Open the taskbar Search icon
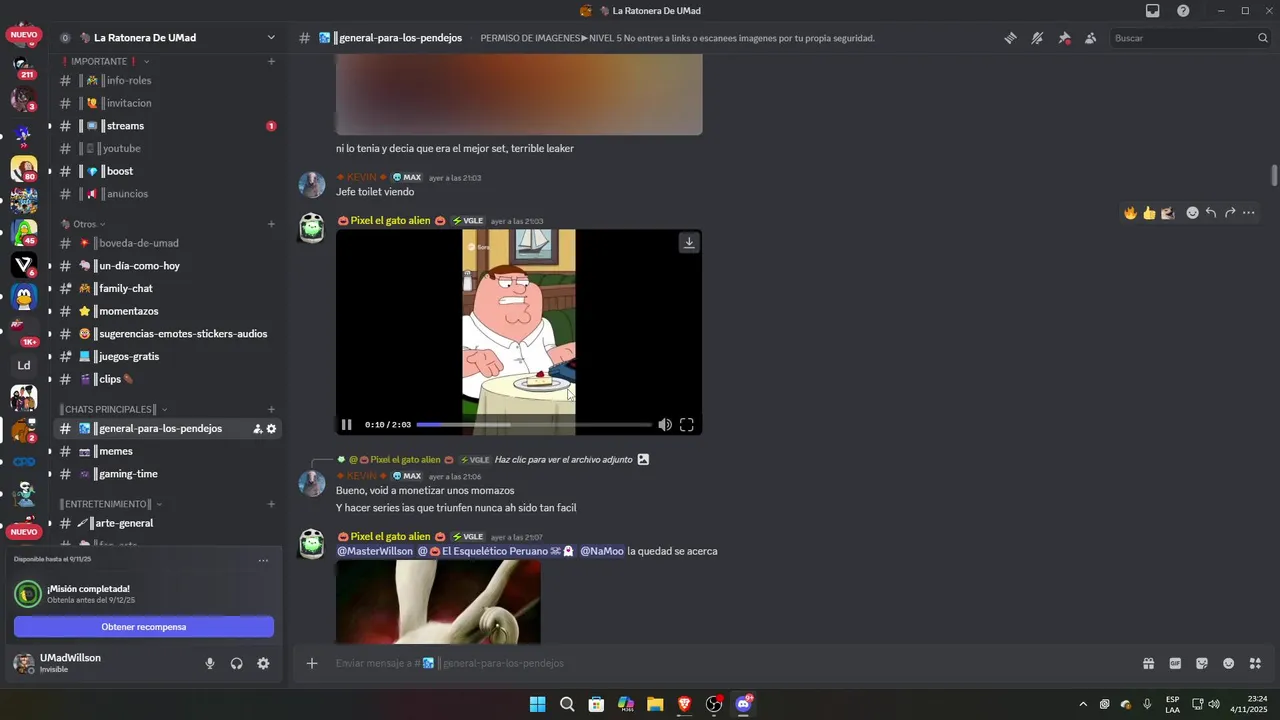The image size is (1280, 720). pos(567,704)
